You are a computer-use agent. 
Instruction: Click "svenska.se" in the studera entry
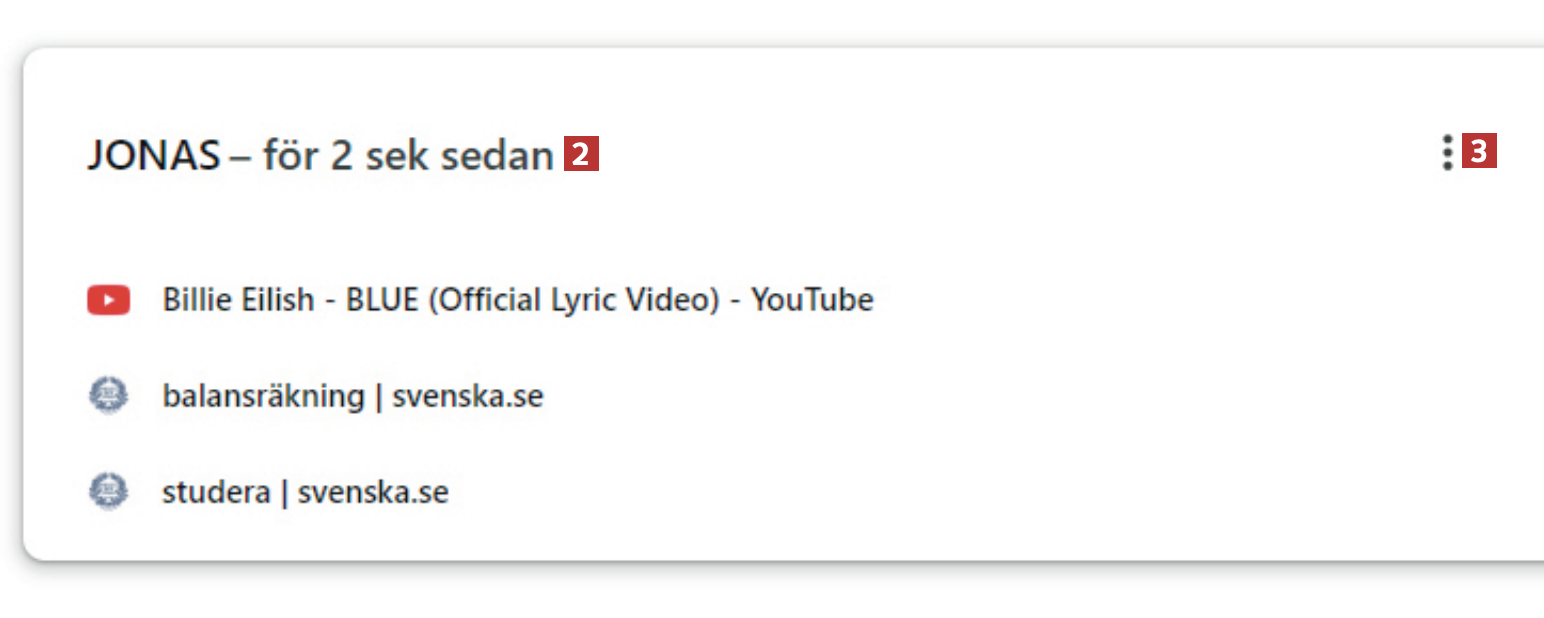click(373, 493)
